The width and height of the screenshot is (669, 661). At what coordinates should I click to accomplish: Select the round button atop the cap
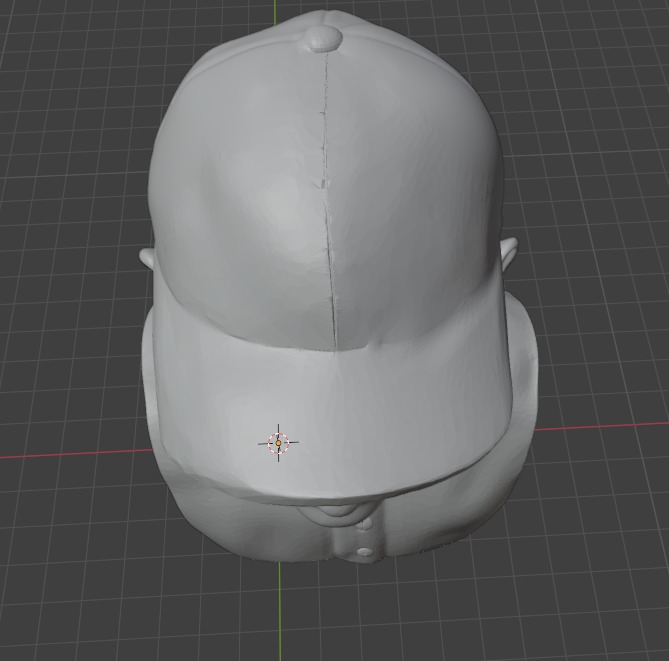pyautogui.click(x=325, y=38)
